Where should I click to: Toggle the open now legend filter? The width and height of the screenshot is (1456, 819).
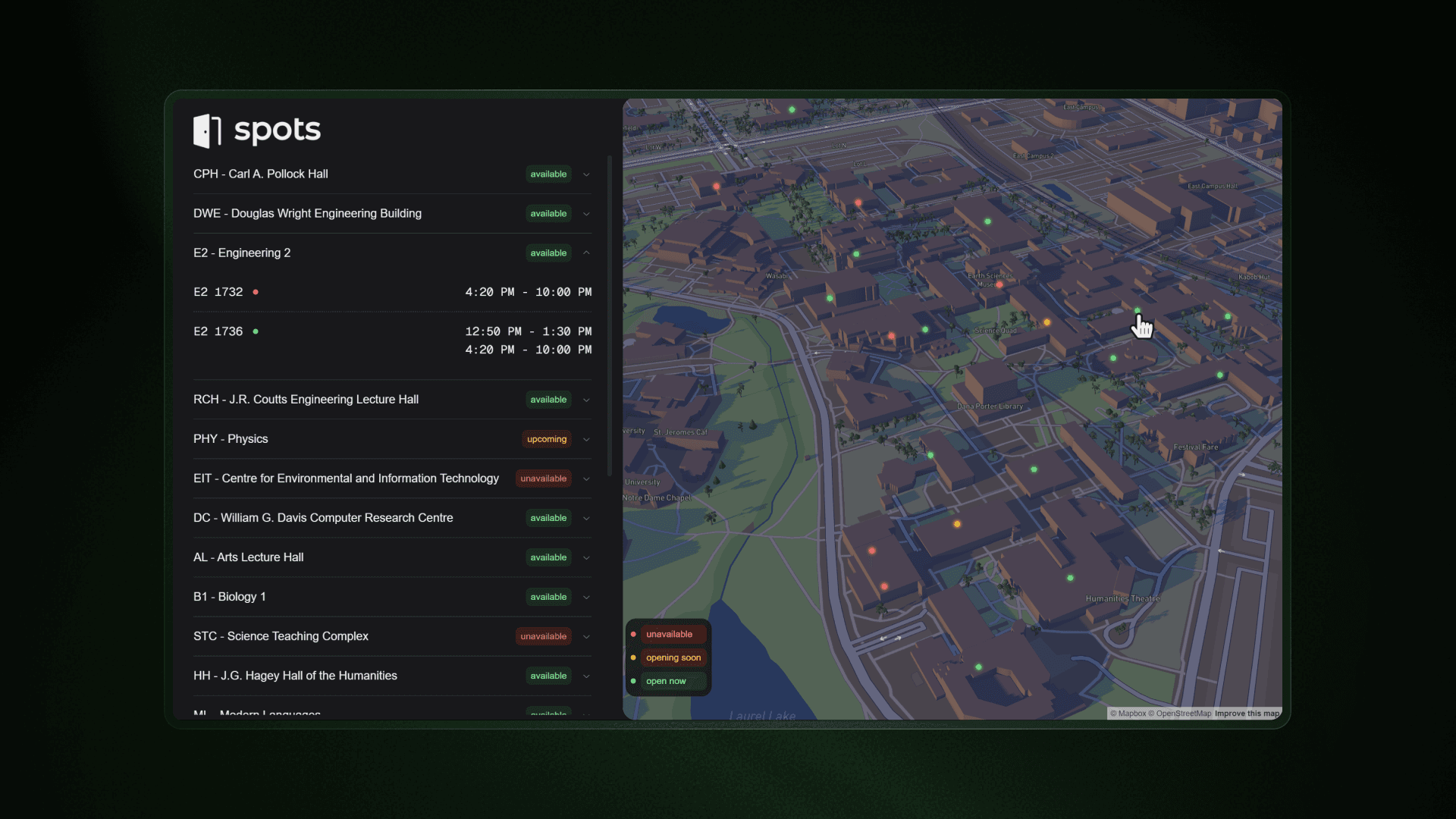(x=665, y=681)
